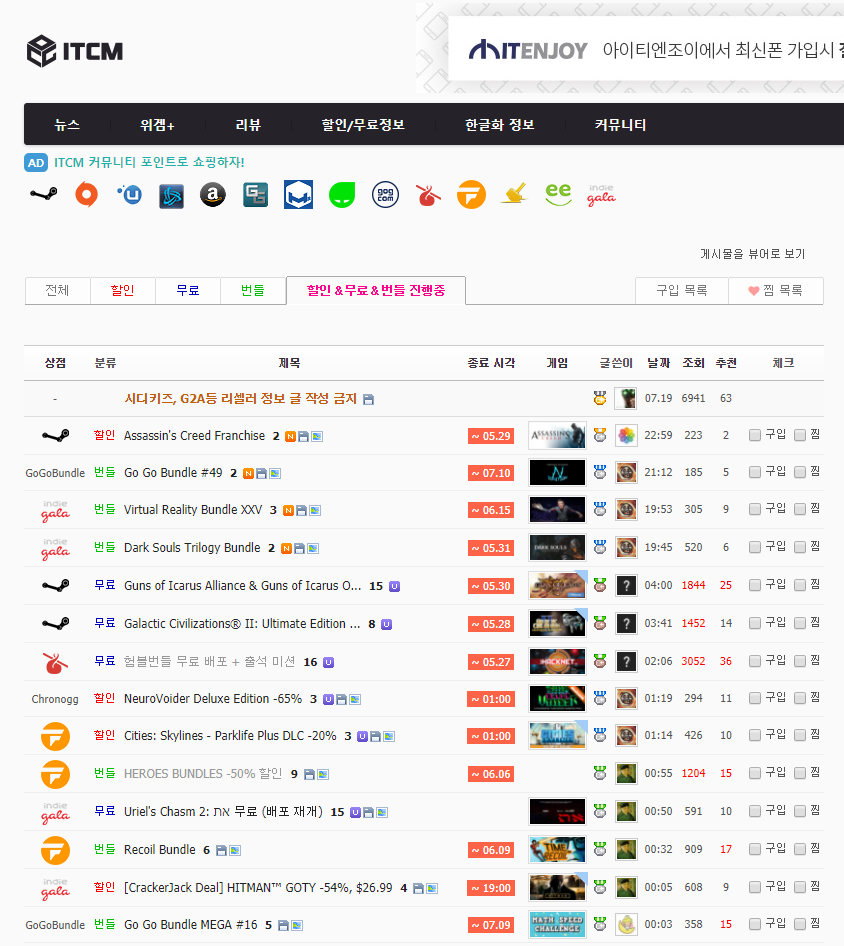Viewport: 844px width, 946px height.
Task: Select the Fanatical store icon in store row
Action: point(471,195)
